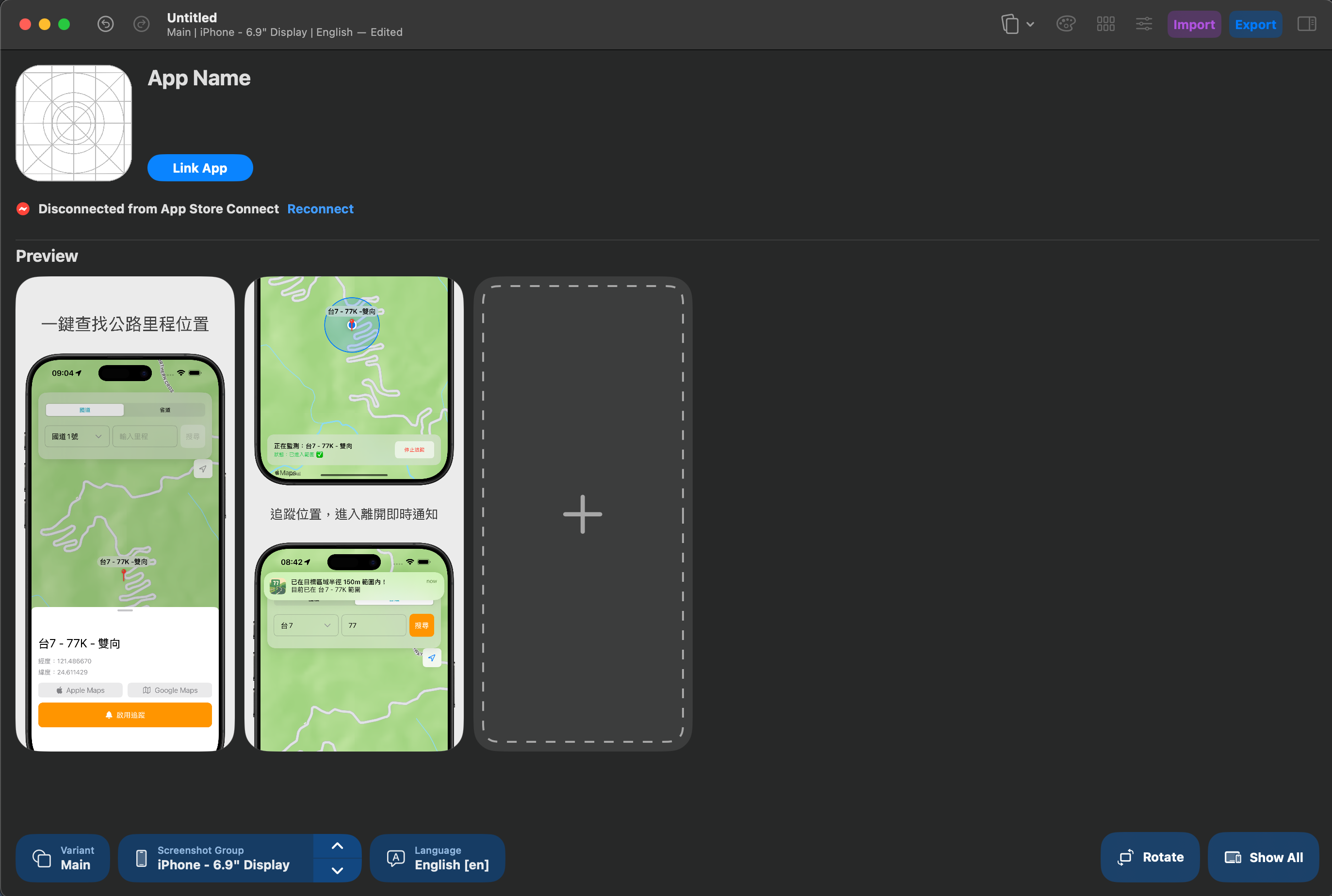The height and width of the screenshot is (896, 1332).
Task: Click the Link App button
Action: coord(200,168)
